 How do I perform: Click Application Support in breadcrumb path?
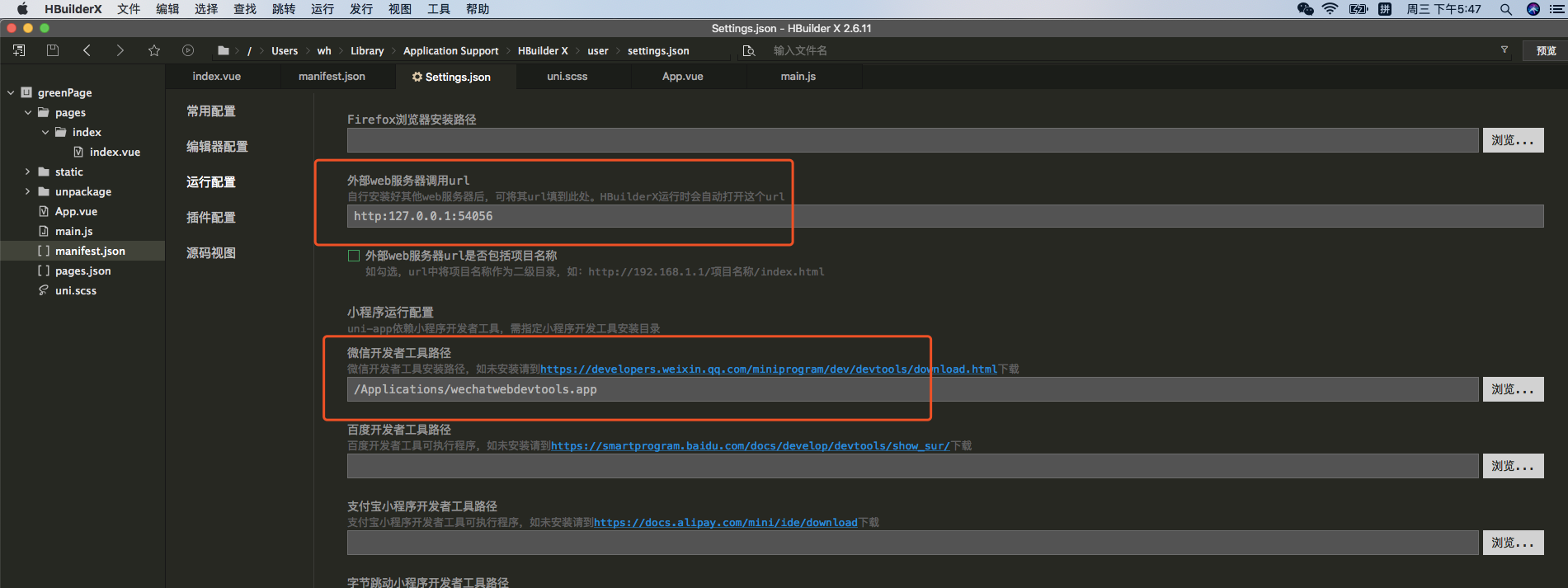click(450, 50)
